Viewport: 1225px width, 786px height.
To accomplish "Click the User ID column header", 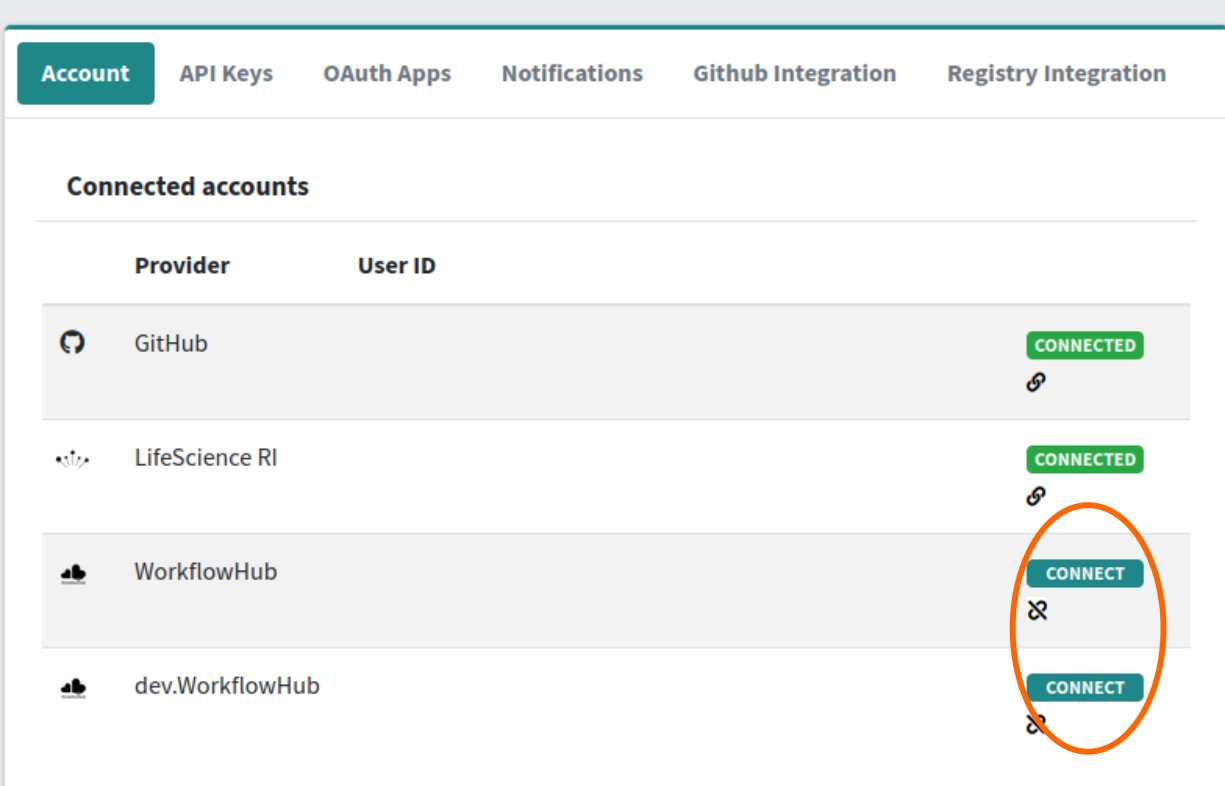I will pos(397,265).
